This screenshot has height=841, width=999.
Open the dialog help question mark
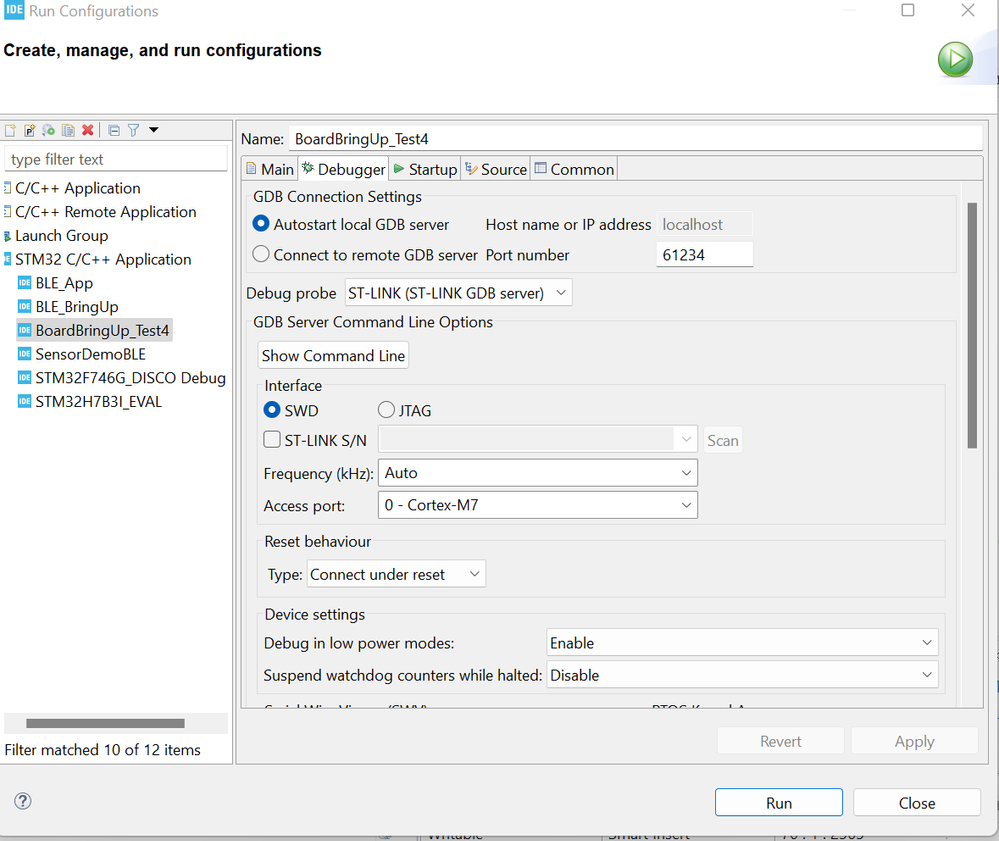click(23, 802)
